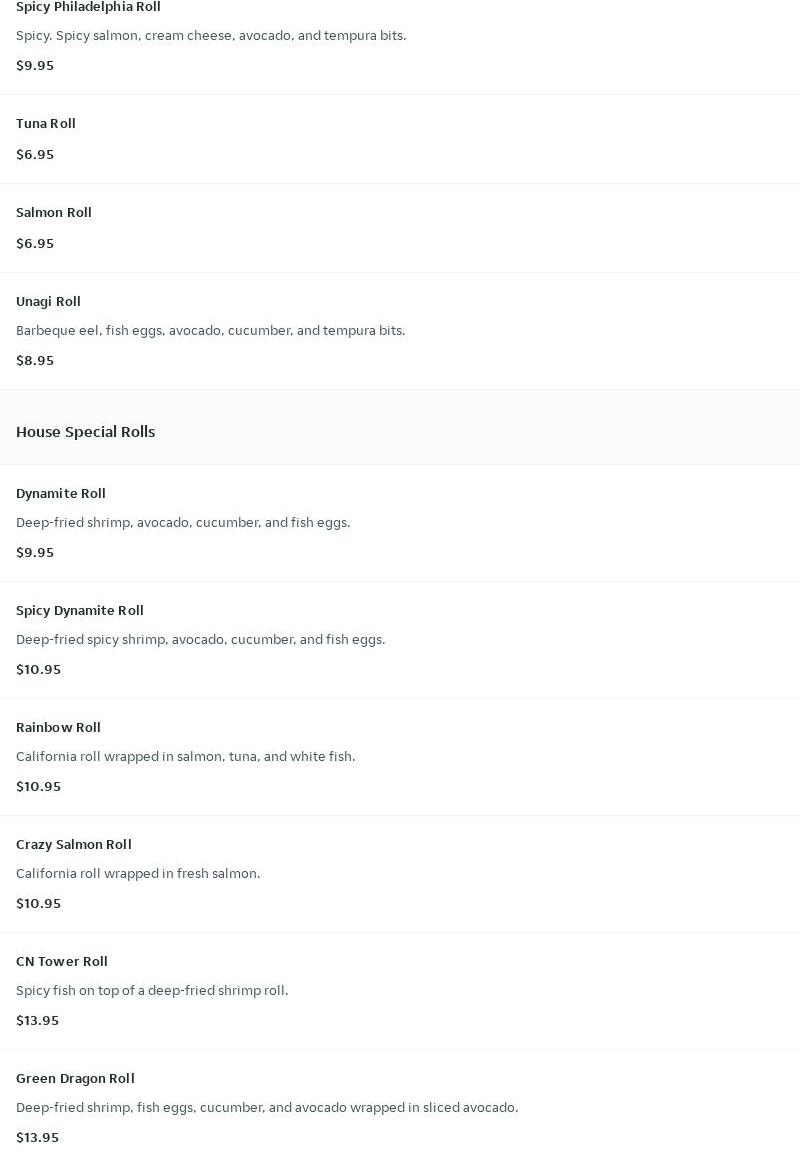Select the Spicy Dynamite Roll title
Viewport: 800px width, 1155px height.
pos(80,611)
